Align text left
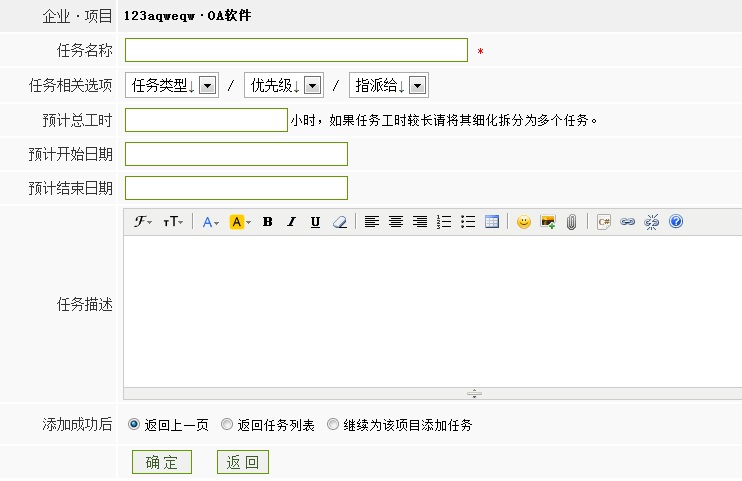 click(372, 222)
